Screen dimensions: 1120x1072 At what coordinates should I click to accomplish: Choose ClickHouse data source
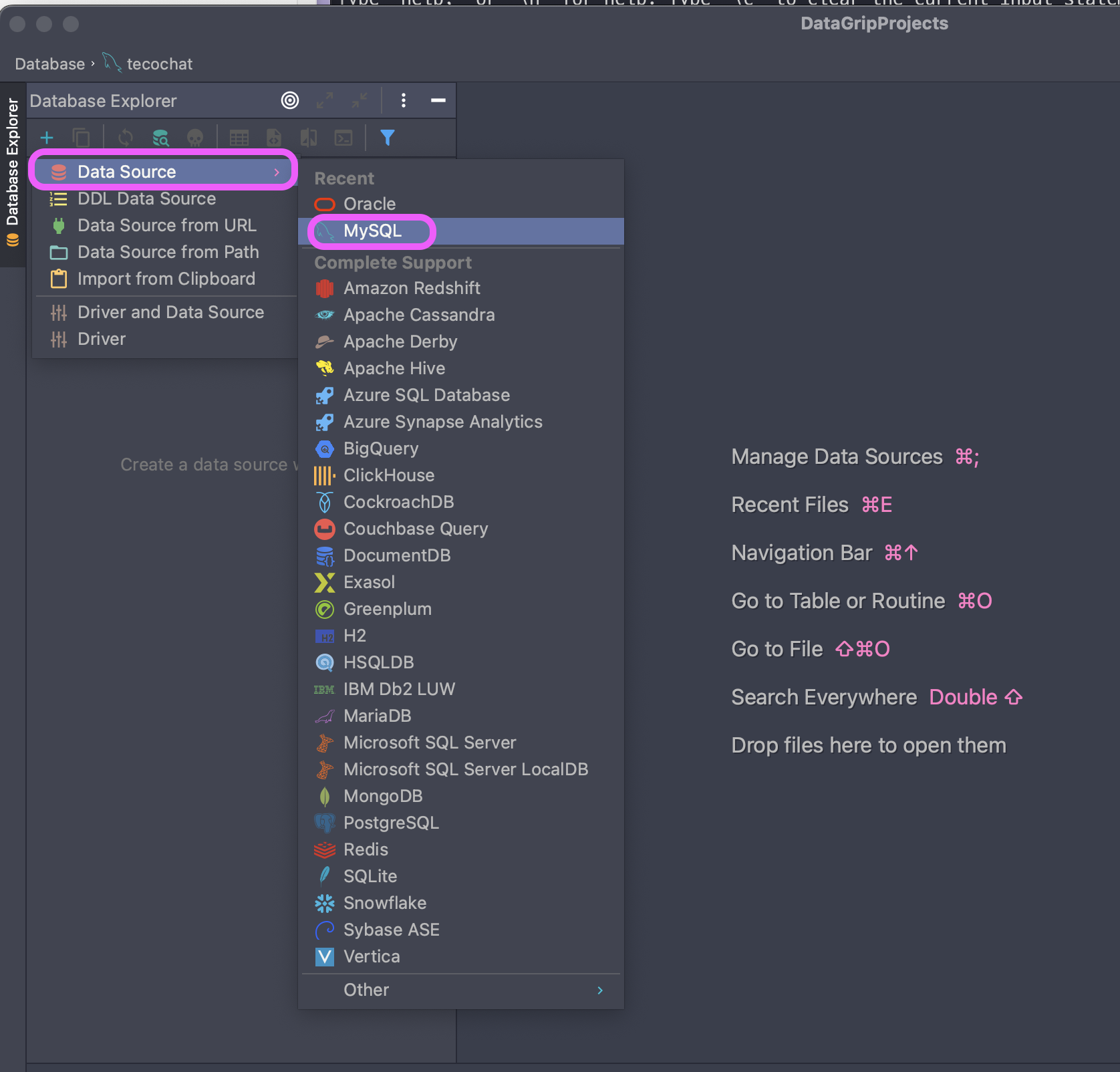point(461,475)
